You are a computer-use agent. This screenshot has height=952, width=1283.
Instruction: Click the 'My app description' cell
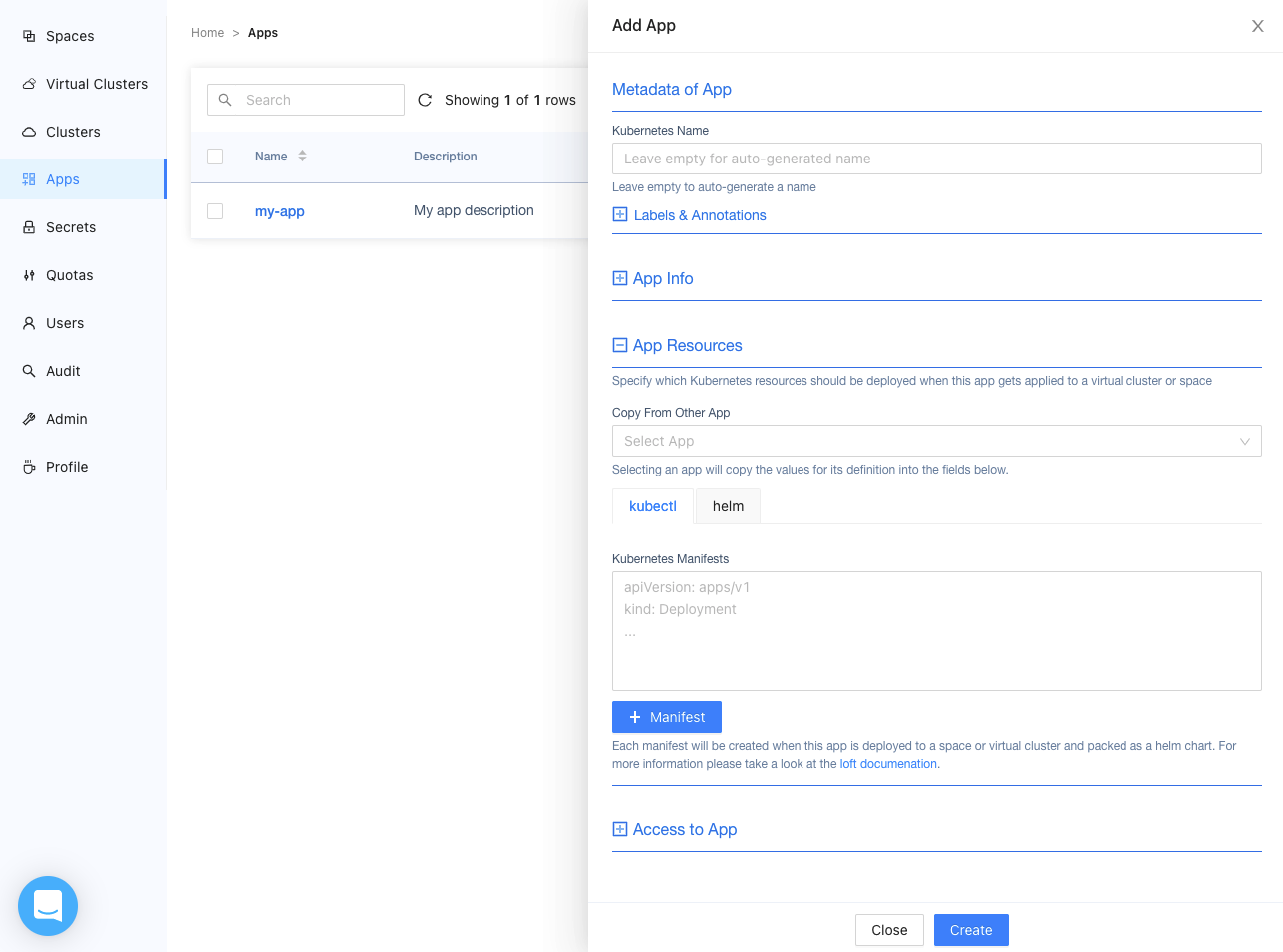click(x=474, y=210)
